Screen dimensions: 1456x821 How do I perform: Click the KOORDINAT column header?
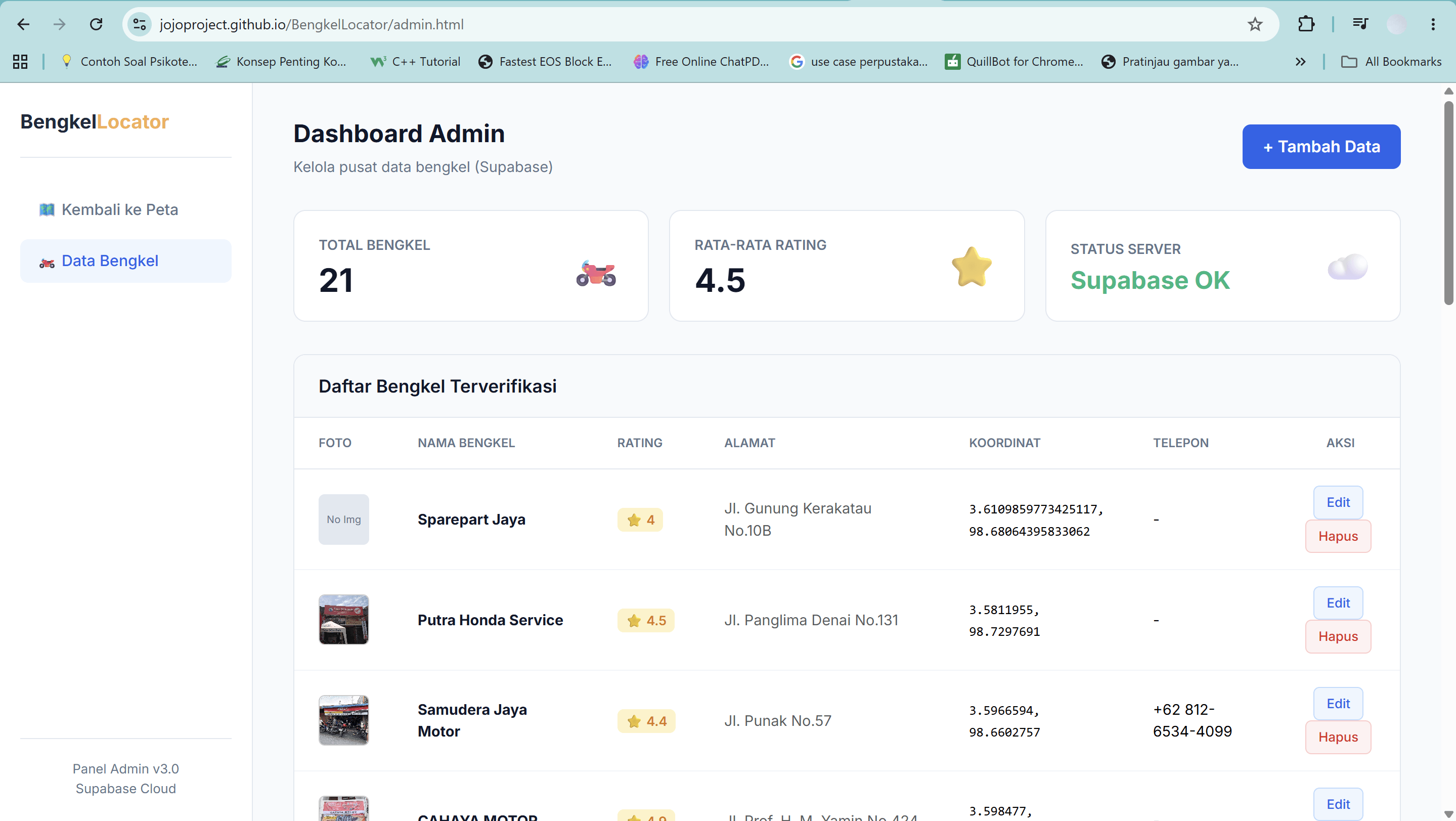(1004, 443)
